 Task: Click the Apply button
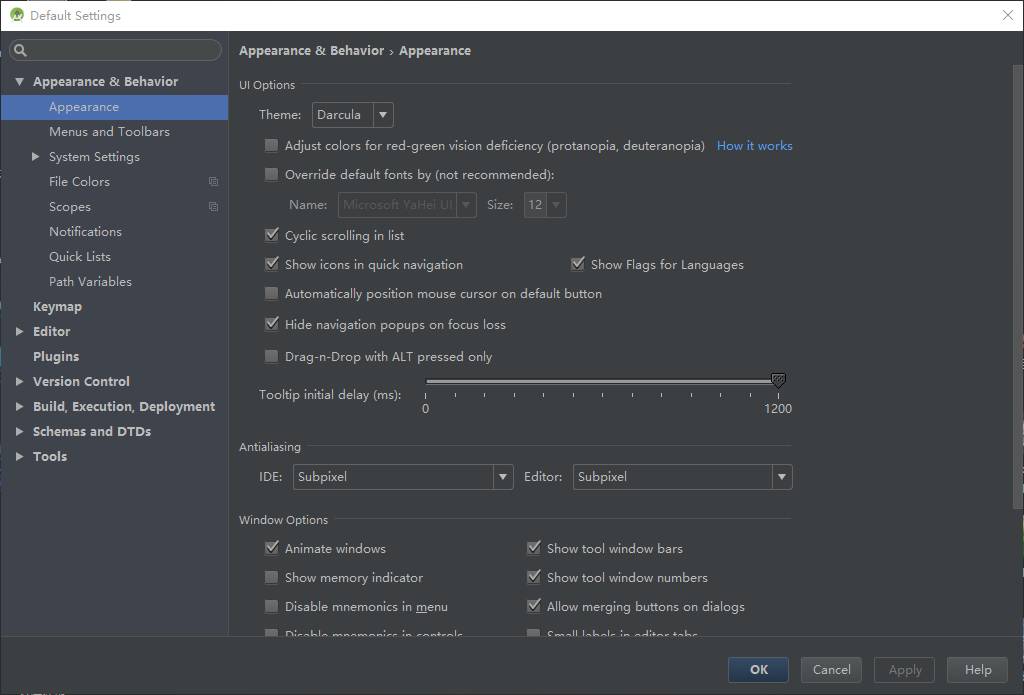(x=904, y=670)
